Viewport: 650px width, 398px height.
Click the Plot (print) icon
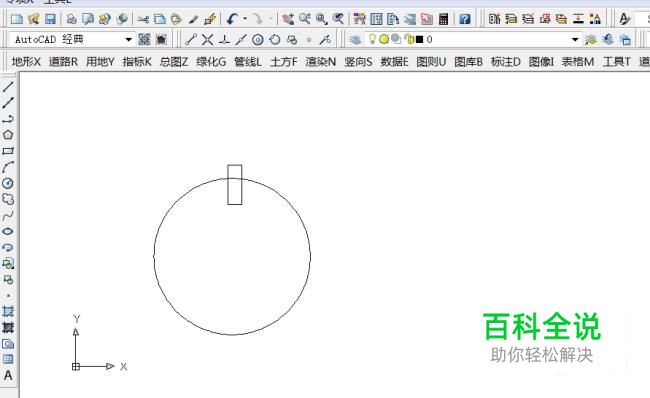pyautogui.click(x=72, y=19)
